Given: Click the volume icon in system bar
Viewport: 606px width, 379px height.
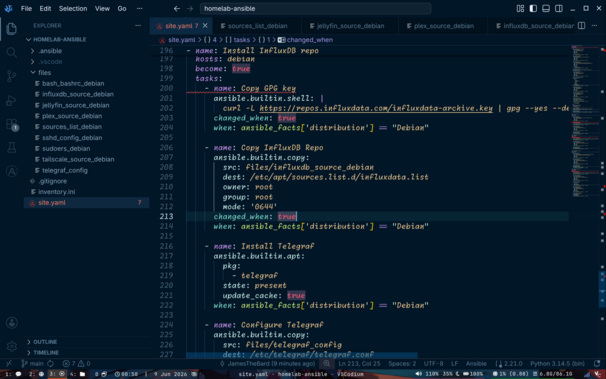Looking at the screenshot, I should click(419, 374).
